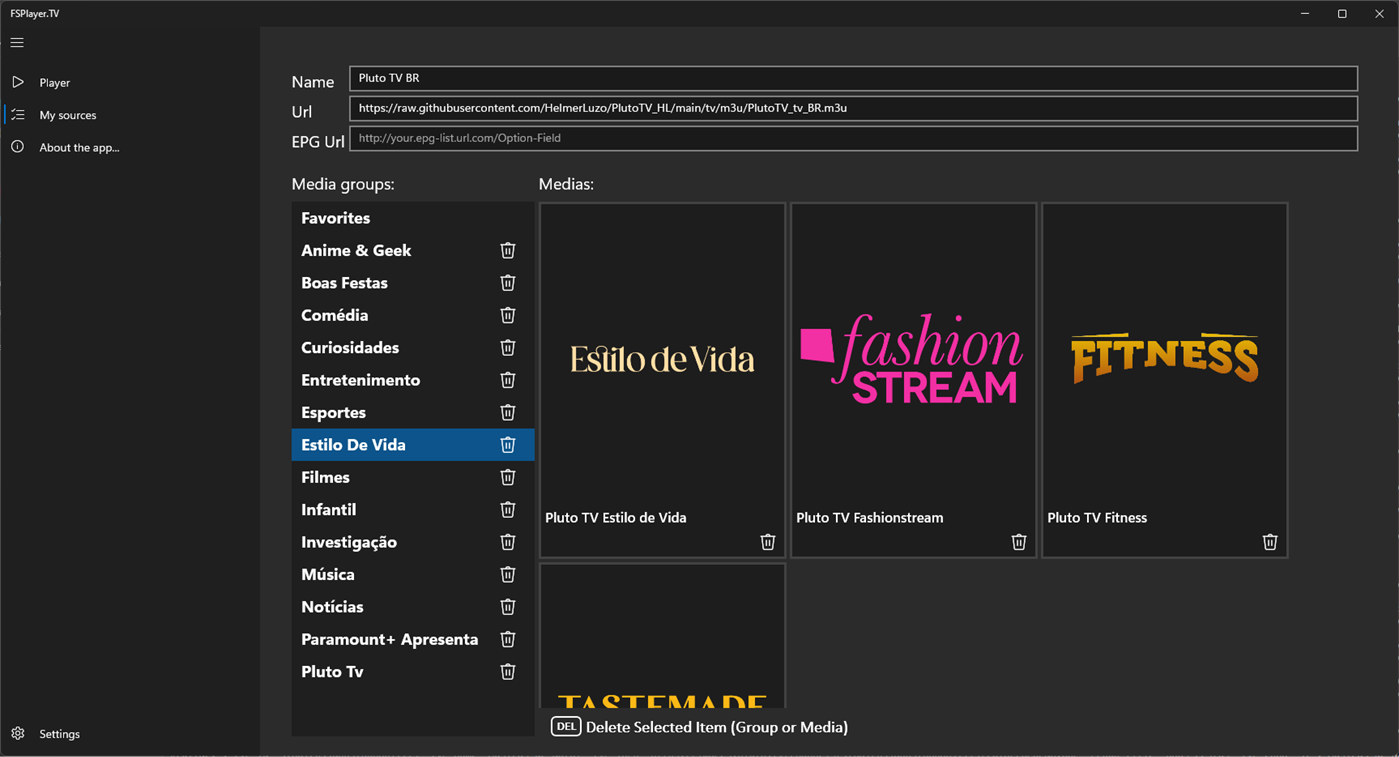The image size is (1399, 757).
Task: Open the hamburger navigation menu
Action: click(x=16, y=42)
